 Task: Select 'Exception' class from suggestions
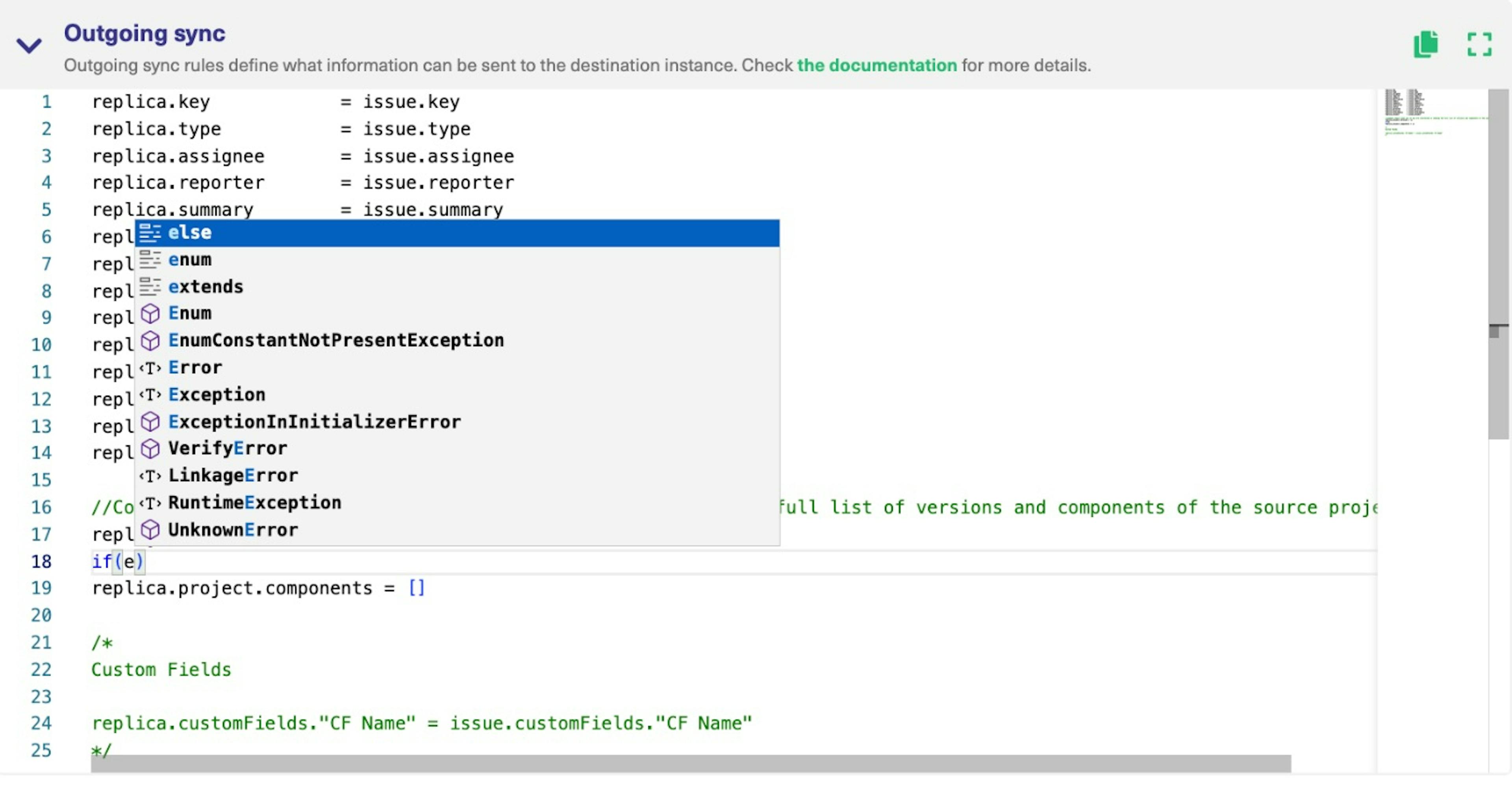click(x=215, y=394)
